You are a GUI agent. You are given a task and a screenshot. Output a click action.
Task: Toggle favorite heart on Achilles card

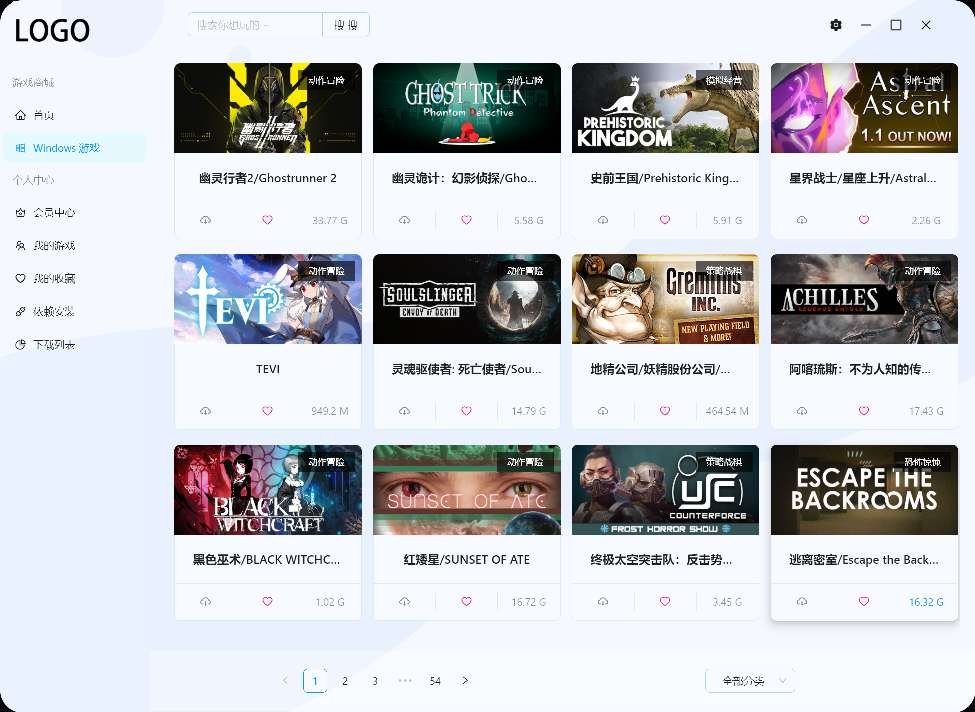point(864,411)
